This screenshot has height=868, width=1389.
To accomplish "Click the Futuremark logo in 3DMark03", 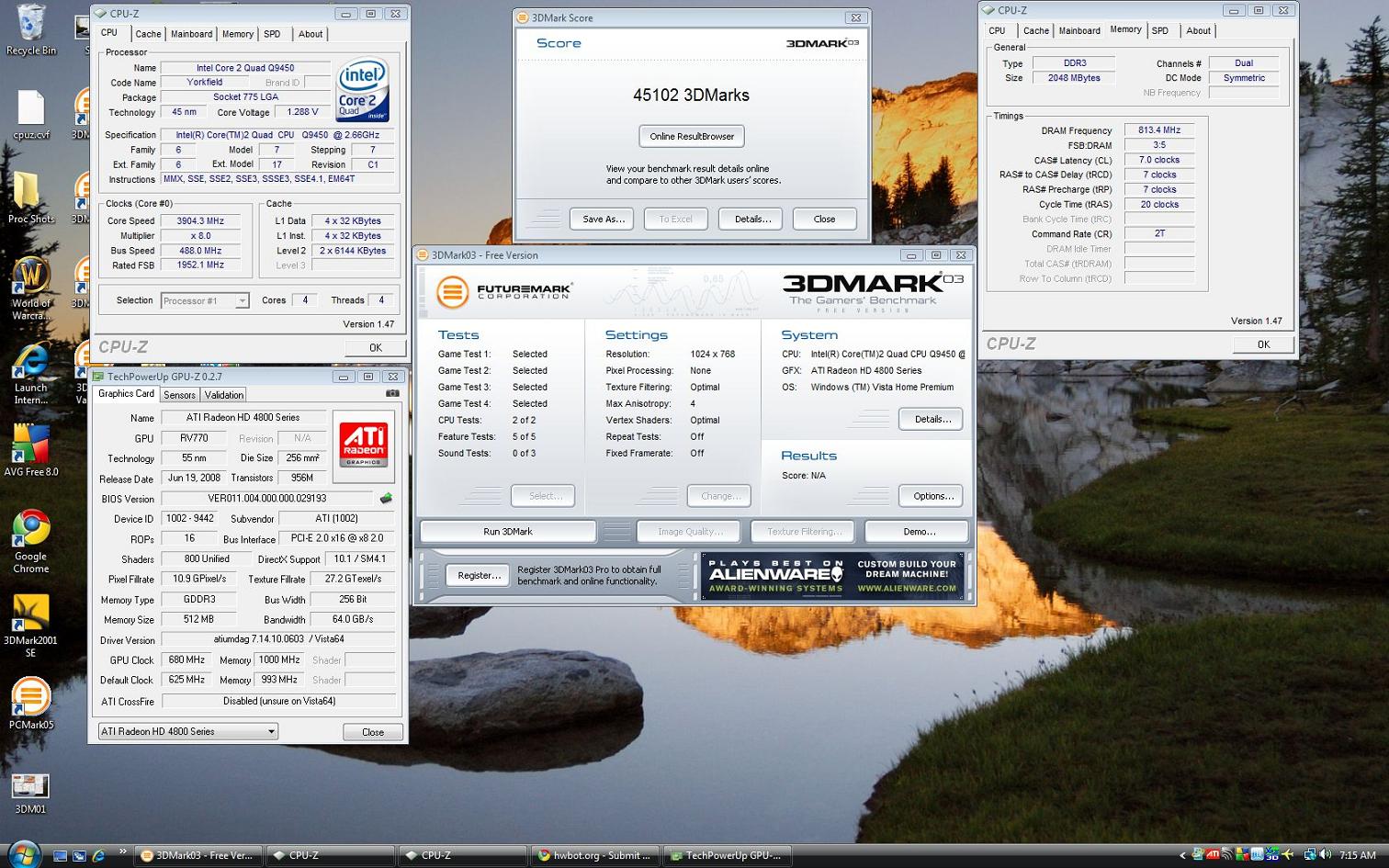I will (x=503, y=292).
